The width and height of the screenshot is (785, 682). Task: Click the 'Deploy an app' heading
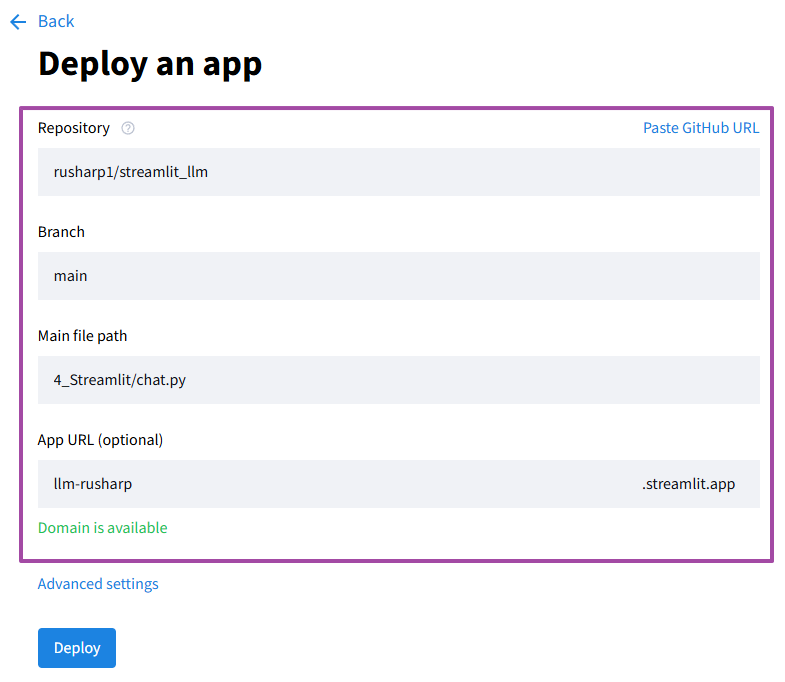[150, 65]
